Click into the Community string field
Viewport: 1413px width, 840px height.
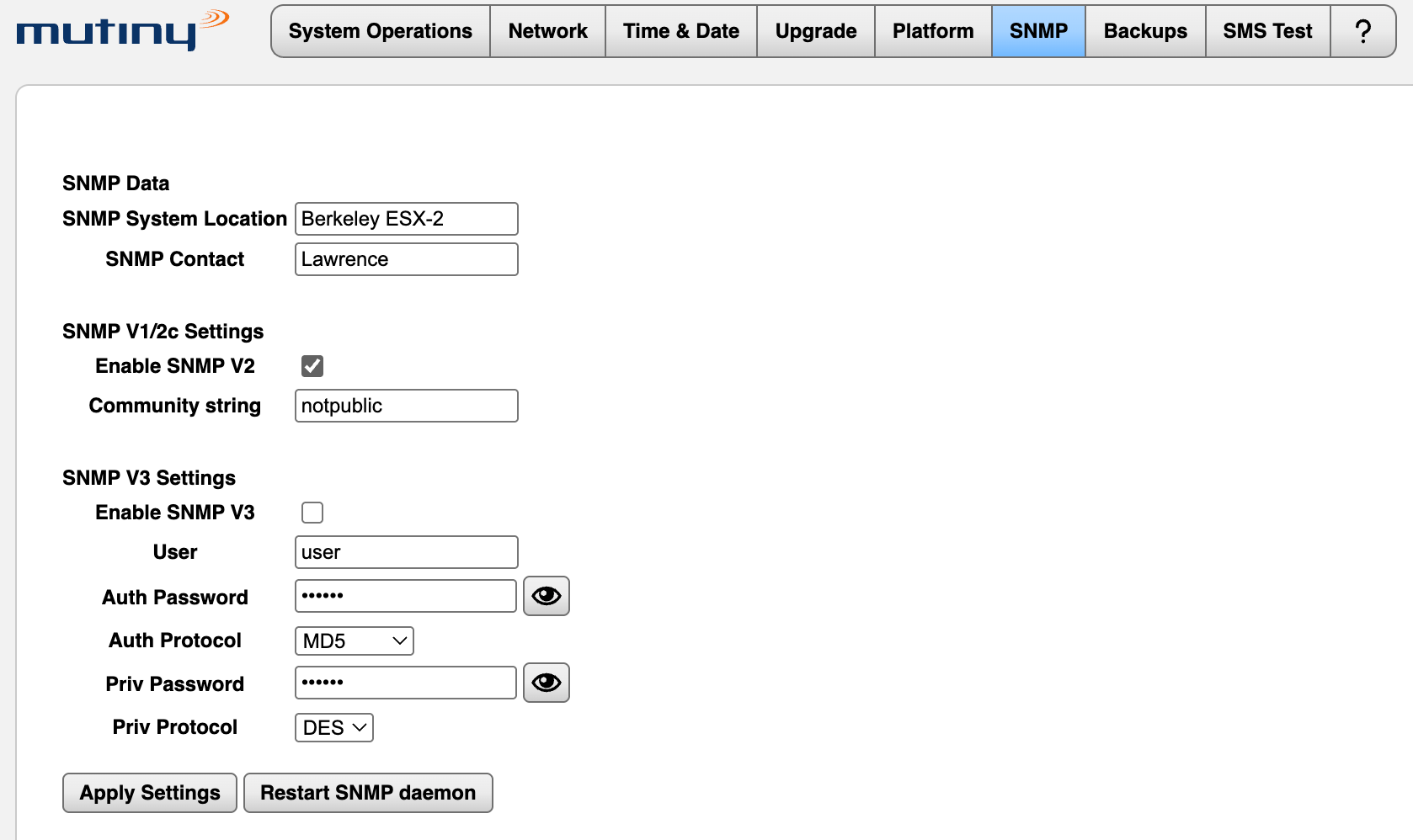407,406
